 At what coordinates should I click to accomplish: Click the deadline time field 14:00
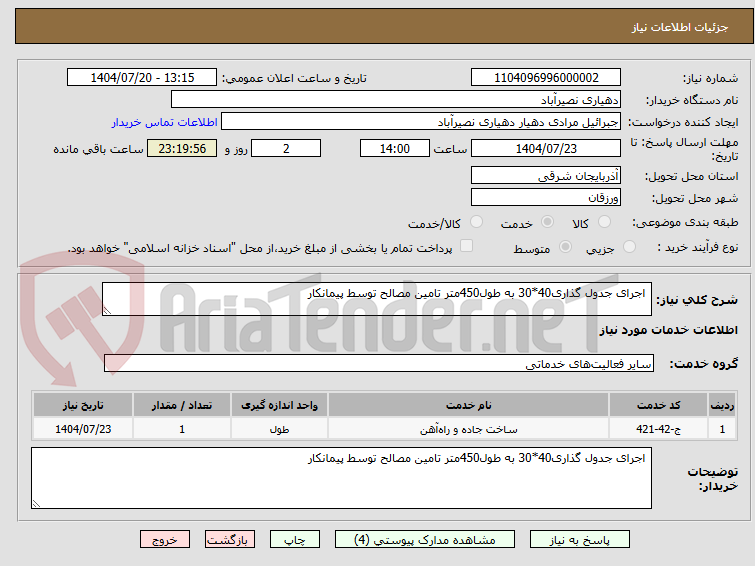point(395,148)
